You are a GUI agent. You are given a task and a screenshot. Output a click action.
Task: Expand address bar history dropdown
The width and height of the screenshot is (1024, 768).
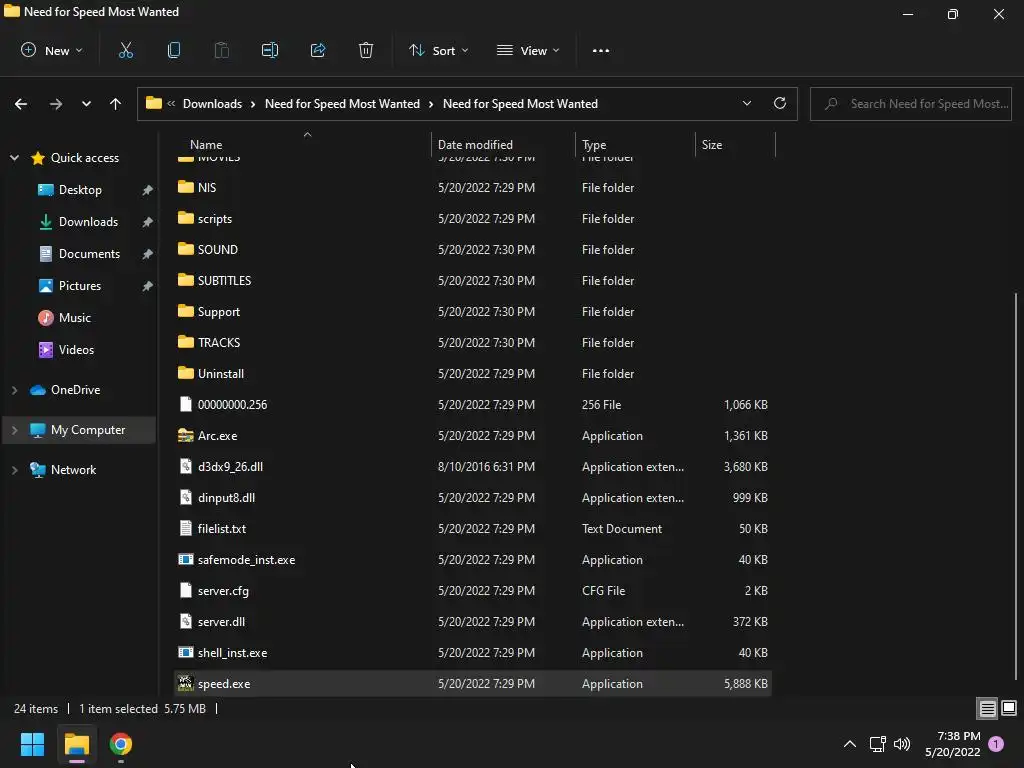(746, 103)
